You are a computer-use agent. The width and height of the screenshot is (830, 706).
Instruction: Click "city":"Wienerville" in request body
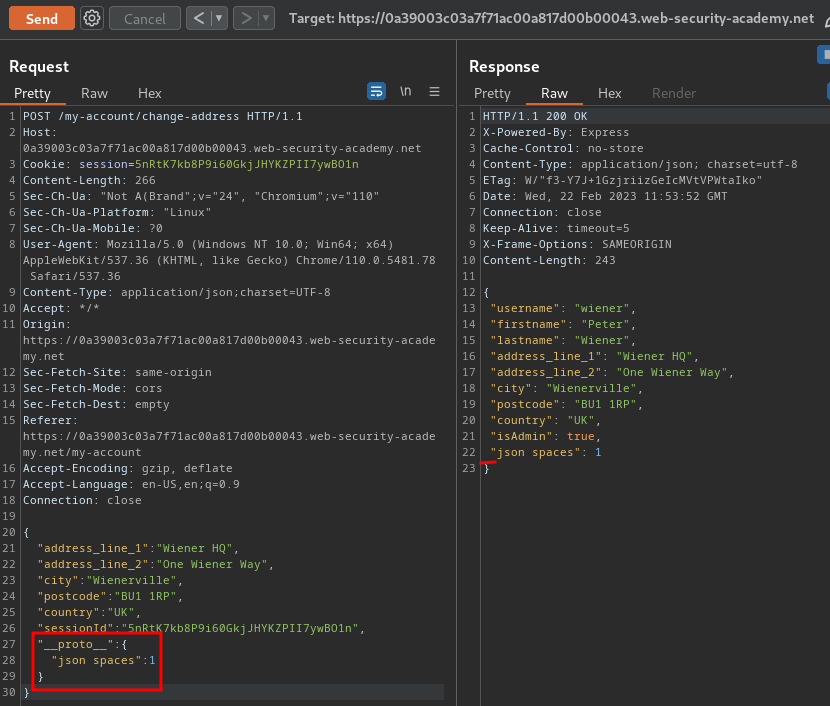110,580
